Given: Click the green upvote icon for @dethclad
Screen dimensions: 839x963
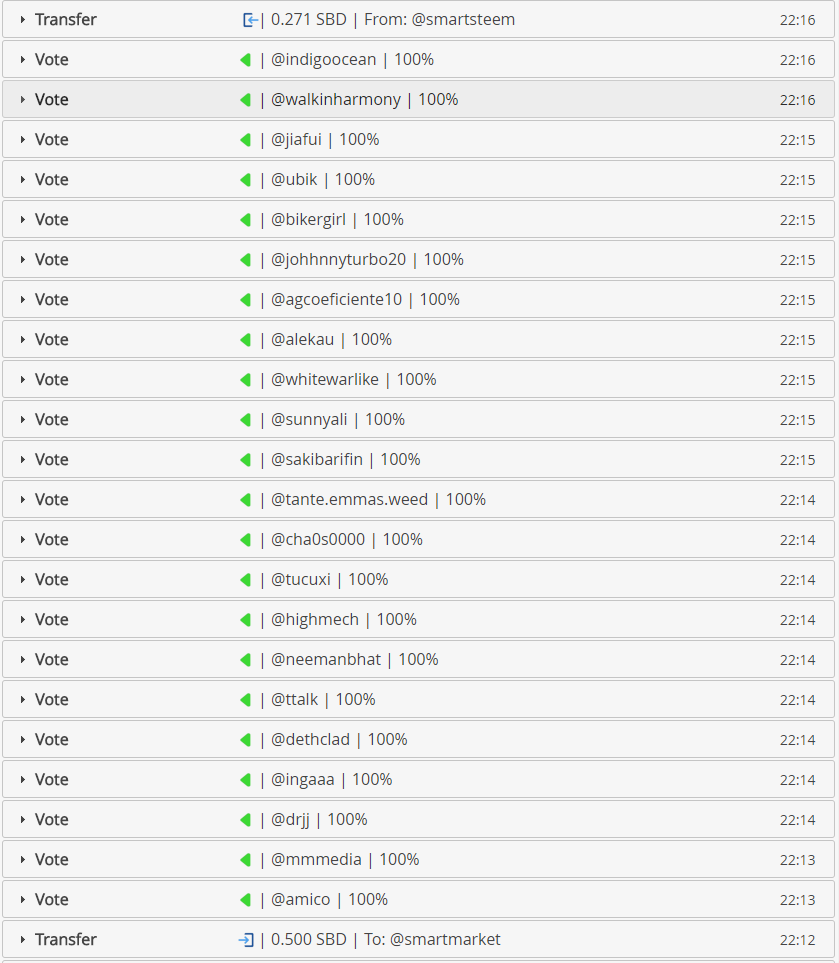Looking at the screenshot, I should coord(246,739).
